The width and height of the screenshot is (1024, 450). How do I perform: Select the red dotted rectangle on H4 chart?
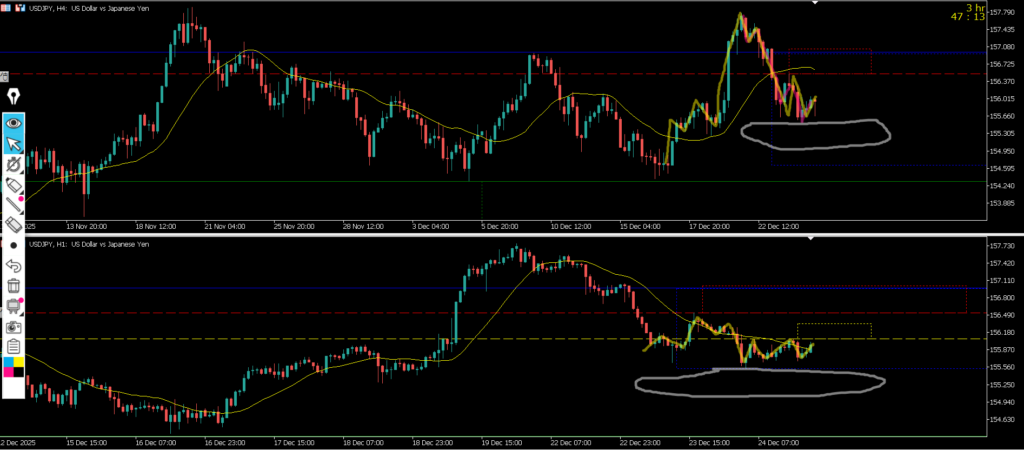(829, 61)
